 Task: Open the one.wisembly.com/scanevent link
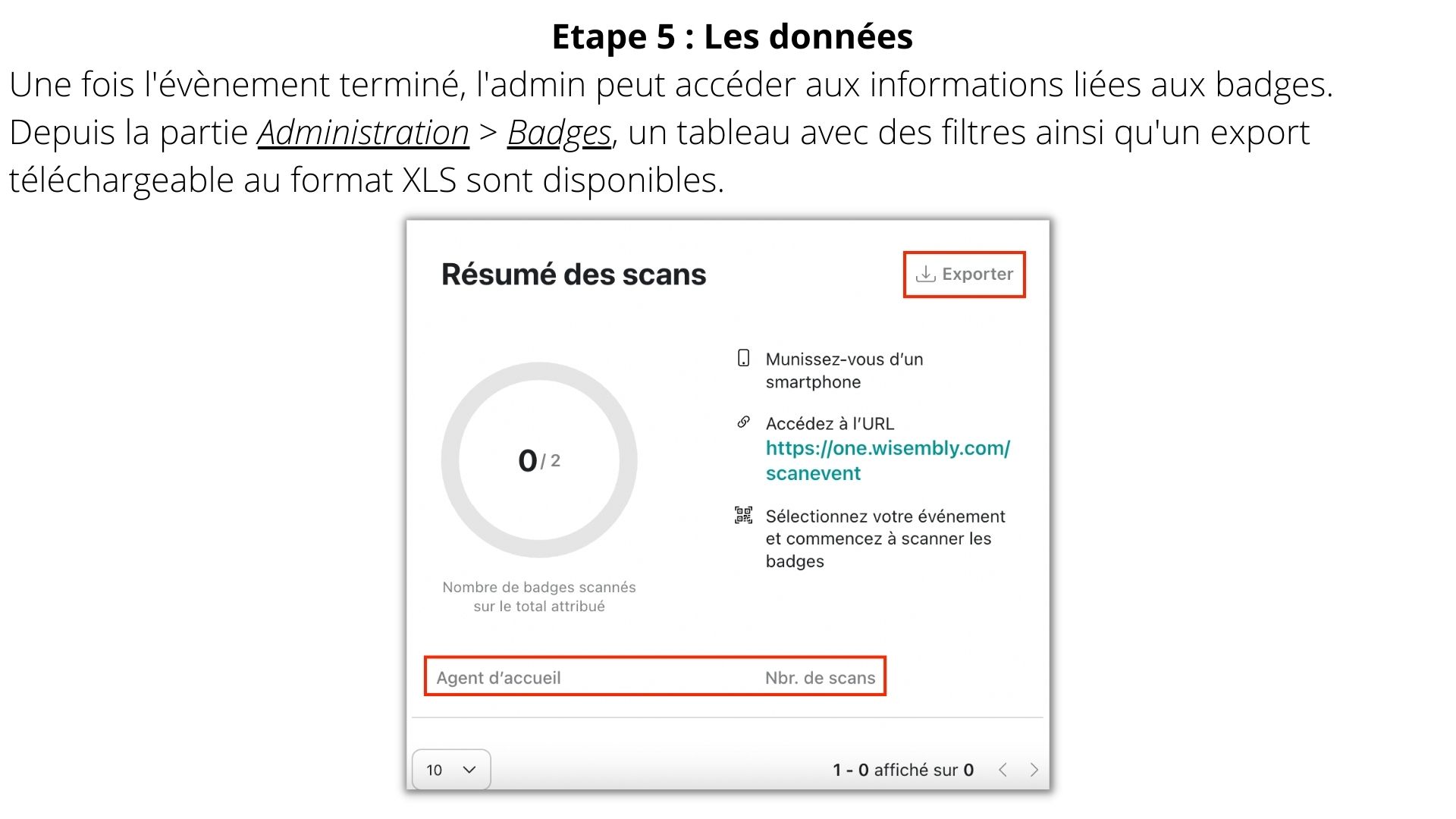point(887,460)
